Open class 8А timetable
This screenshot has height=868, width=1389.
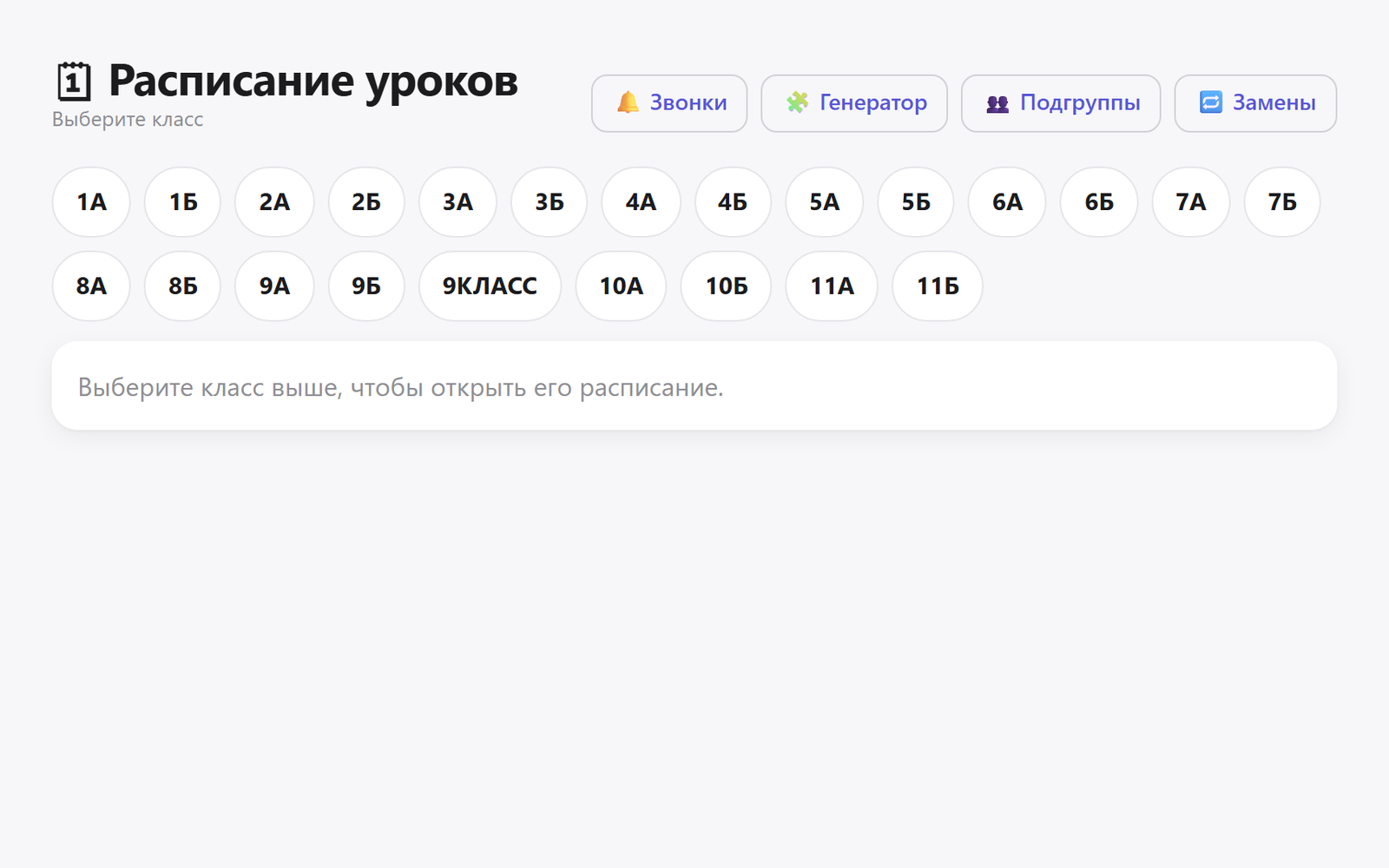[91, 286]
